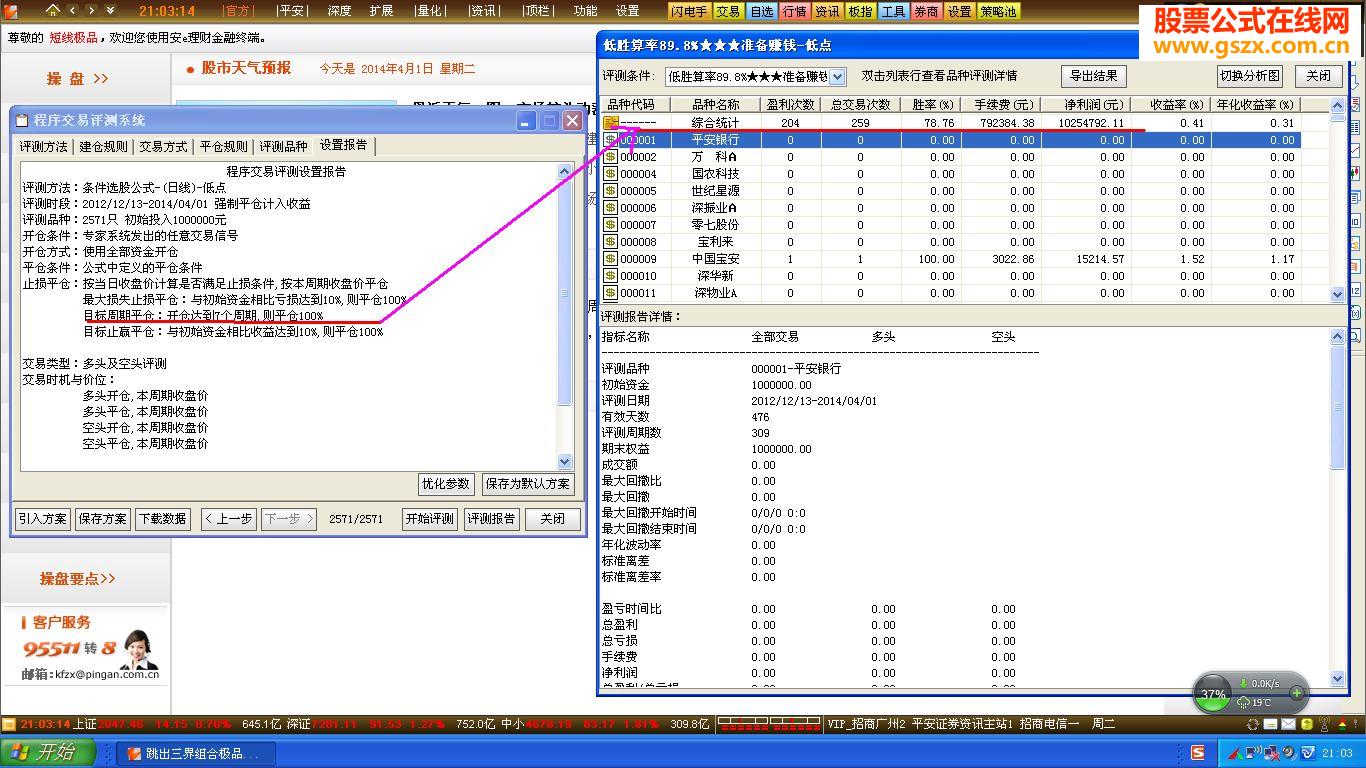Click the 程序交易评测系统 window title icon
Viewport: 1366px width, 768px height.
(22, 120)
